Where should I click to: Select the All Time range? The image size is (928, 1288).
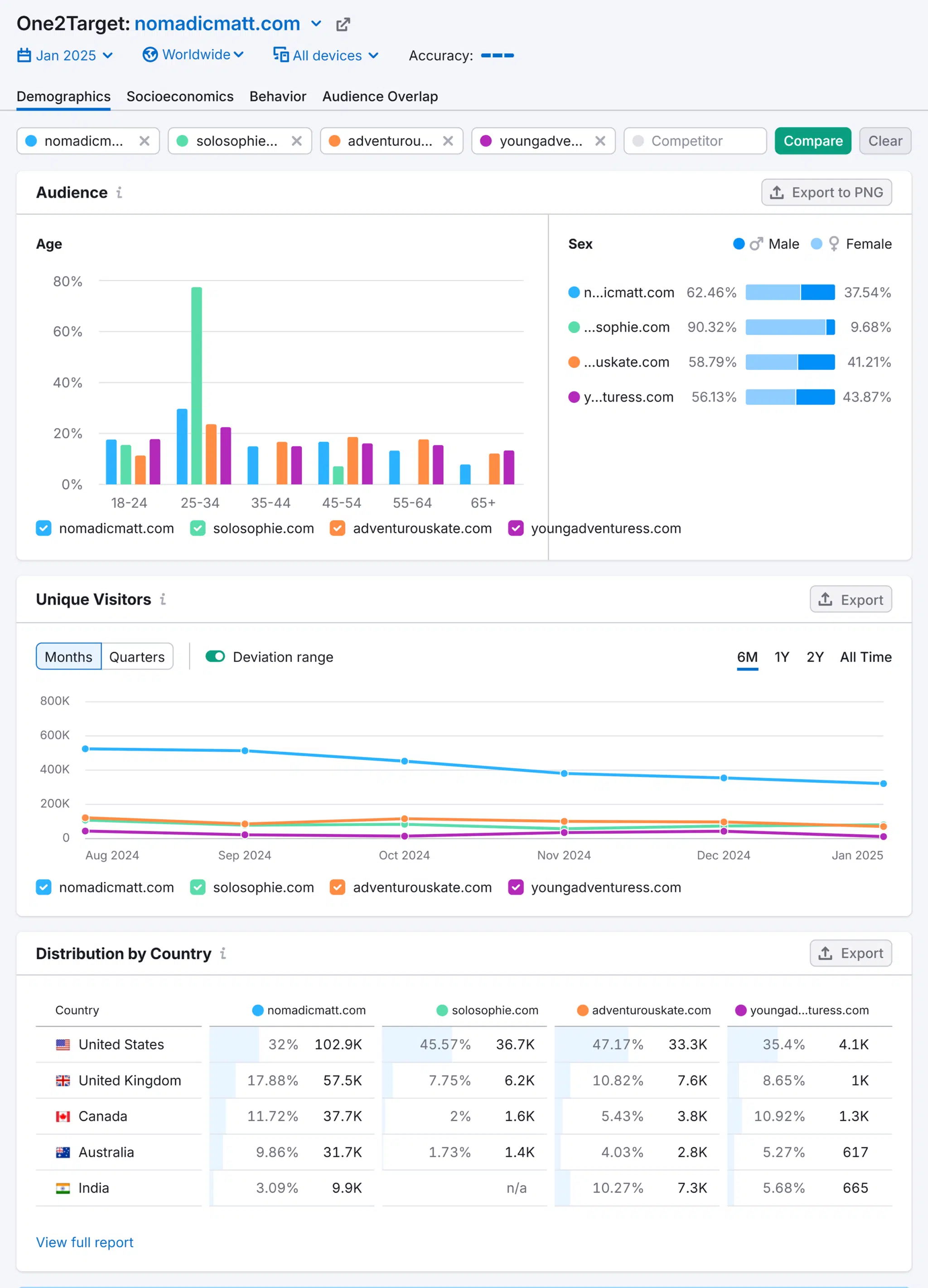pos(865,657)
